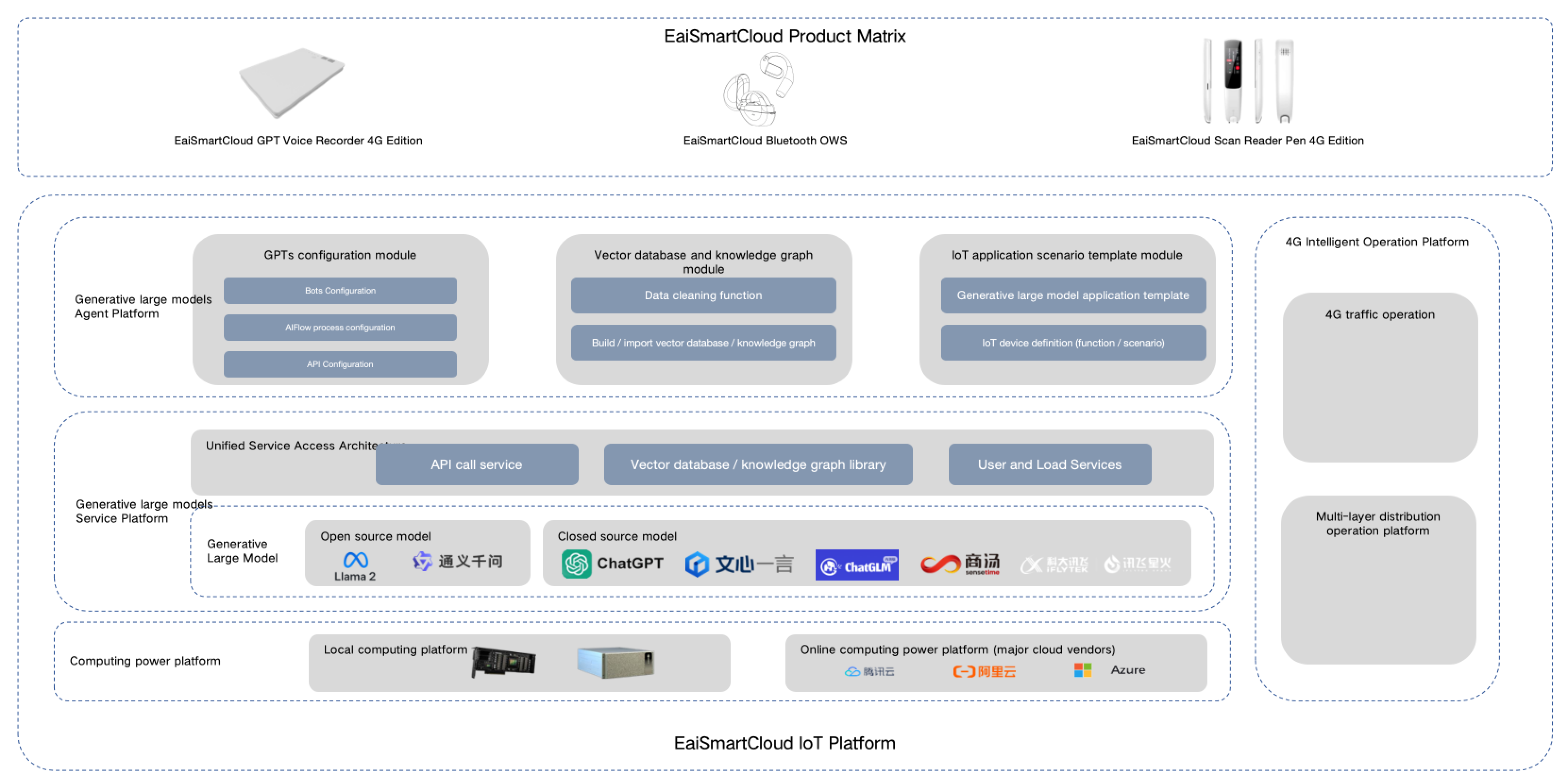Click the Alibaba Cloud orange logo
Image resolution: width=1568 pixels, height=775 pixels.
click(984, 671)
